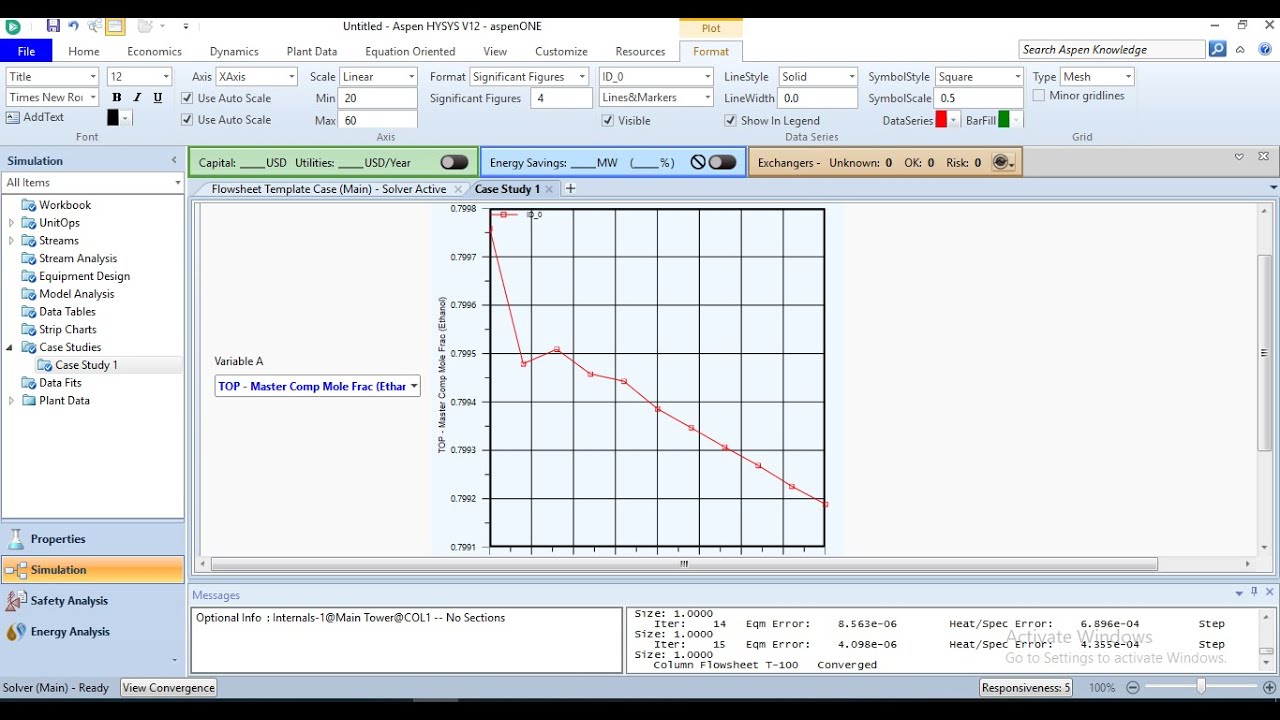The width and height of the screenshot is (1280, 720).
Task: Click the AddText tool
Action: 36,118
